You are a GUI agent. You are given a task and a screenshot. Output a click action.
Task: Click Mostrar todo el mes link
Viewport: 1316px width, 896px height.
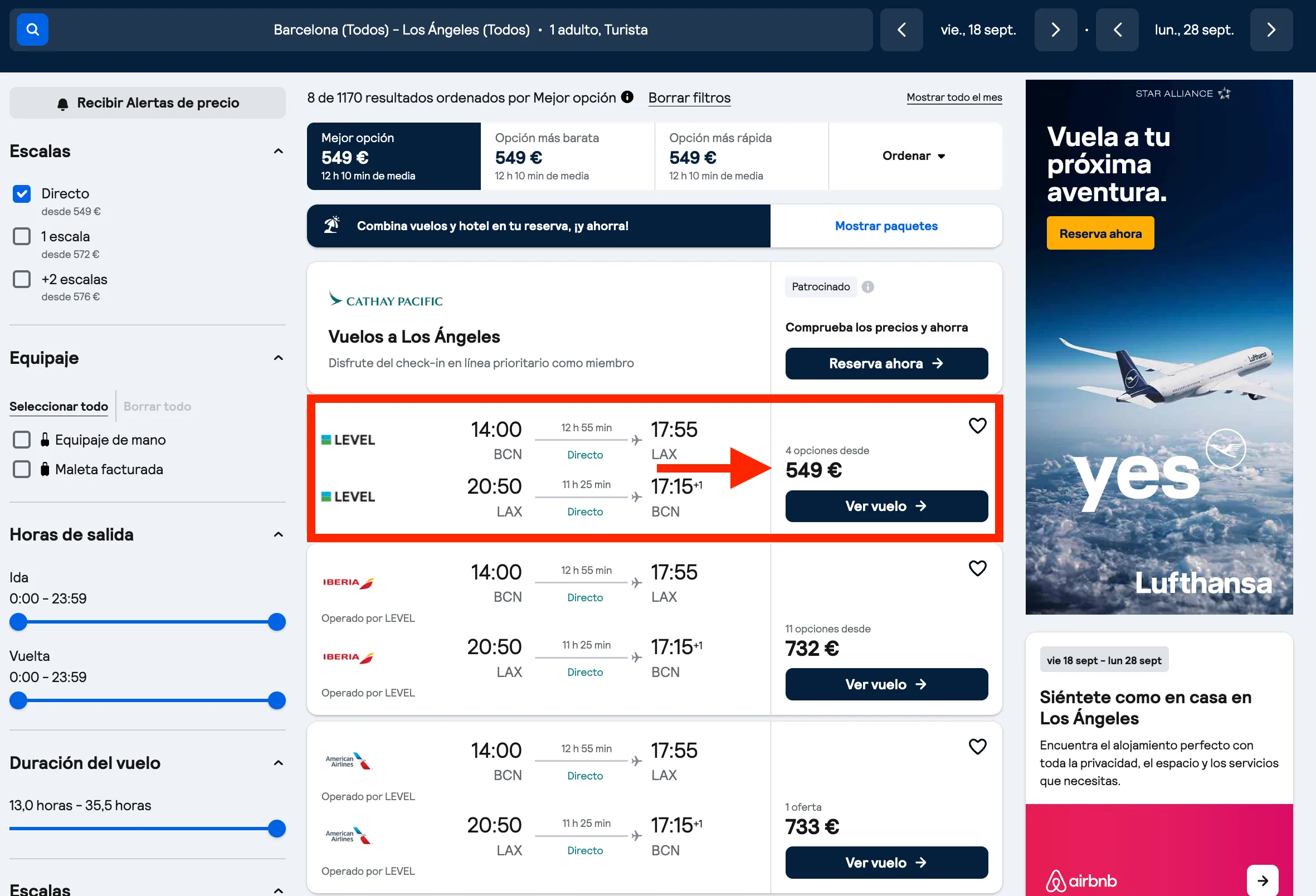point(954,97)
